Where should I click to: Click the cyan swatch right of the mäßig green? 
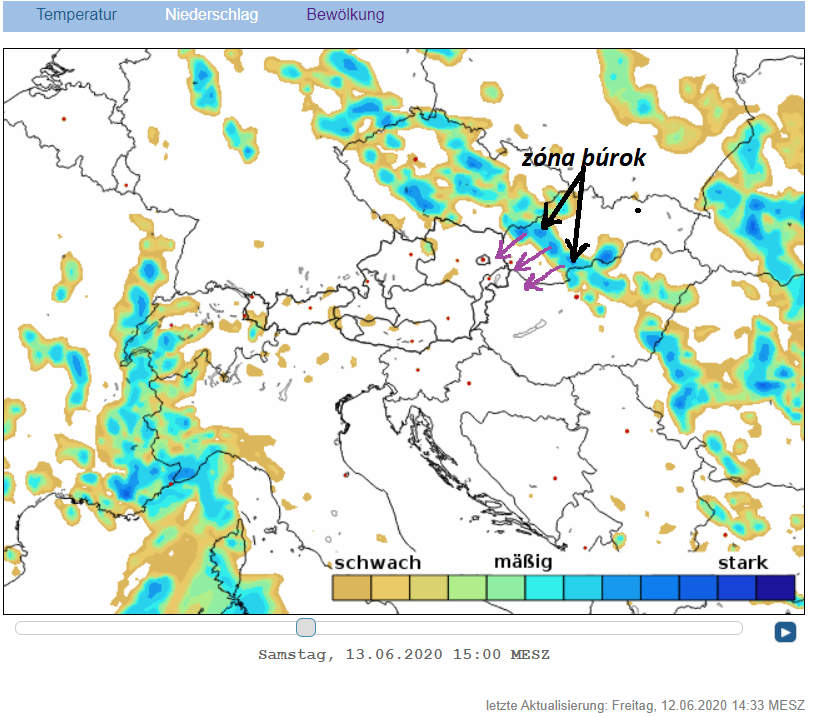[x=544, y=587]
